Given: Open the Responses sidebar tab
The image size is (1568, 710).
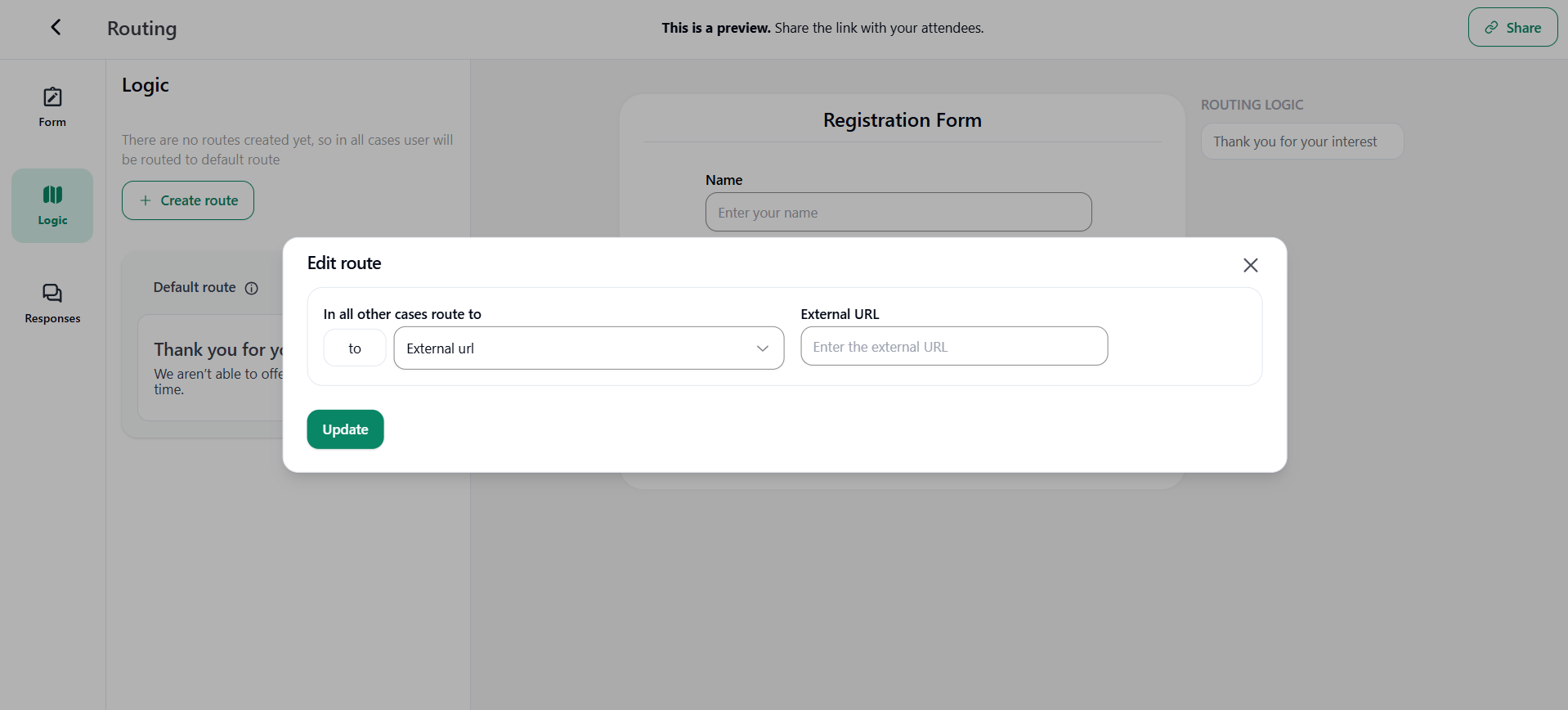Looking at the screenshot, I should (x=52, y=303).
